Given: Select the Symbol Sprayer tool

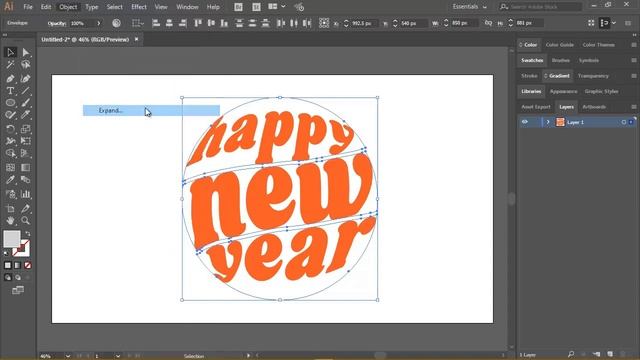Looking at the screenshot, I should click(x=11, y=194).
